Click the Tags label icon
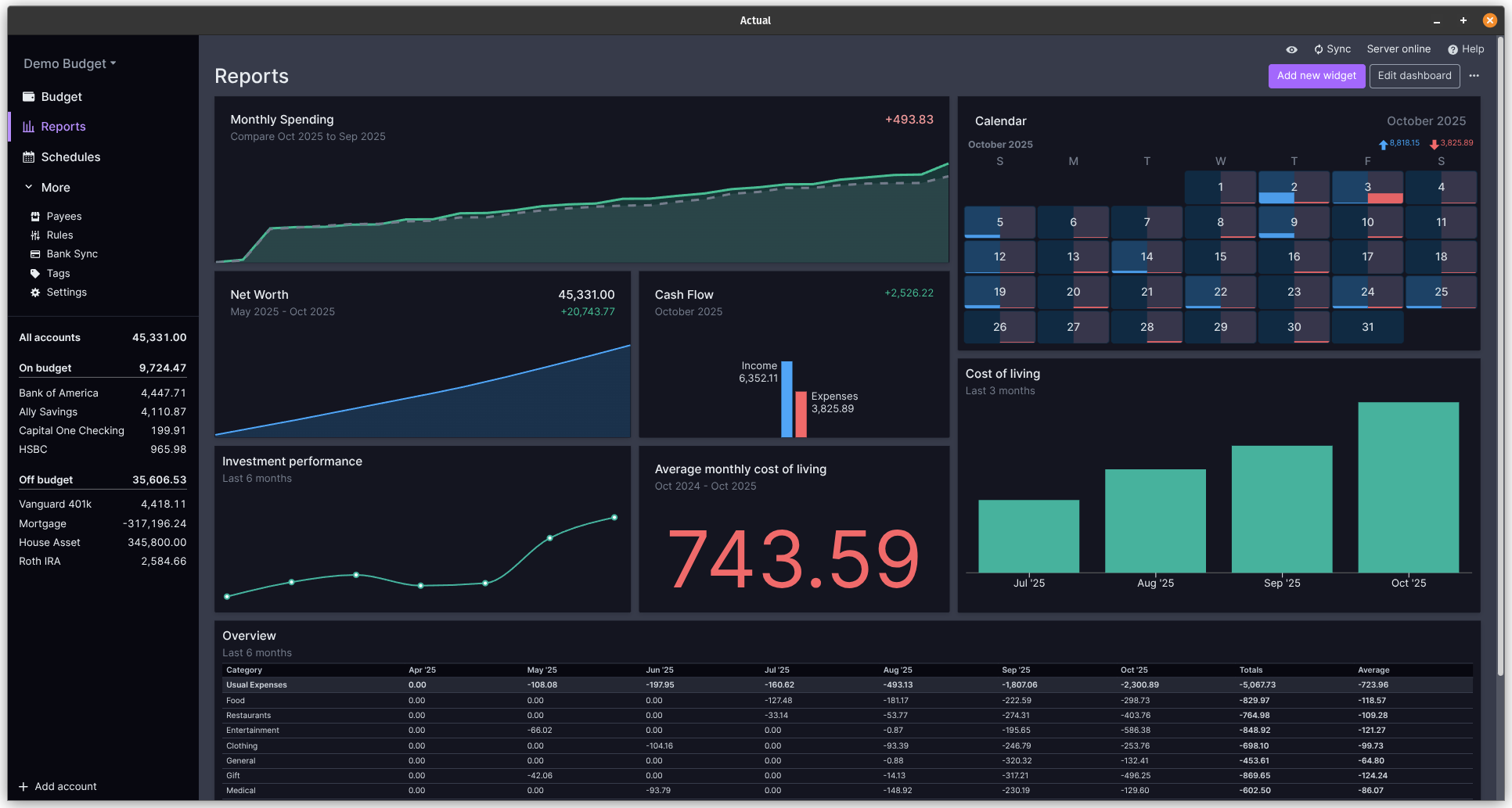The image size is (1512, 808). coord(35,274)
